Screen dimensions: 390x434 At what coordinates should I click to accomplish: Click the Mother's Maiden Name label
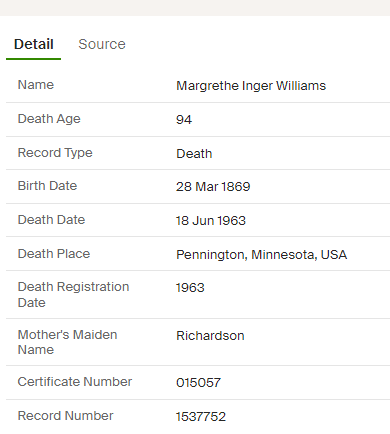tap(67, 342)
